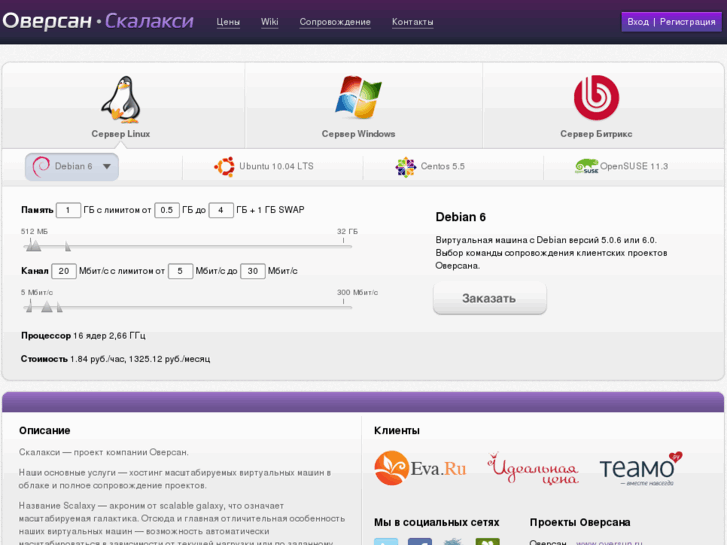Open the Debian 6 version dropdown arrow
Viewport: 727px width, 545px height.
(107, 167)
